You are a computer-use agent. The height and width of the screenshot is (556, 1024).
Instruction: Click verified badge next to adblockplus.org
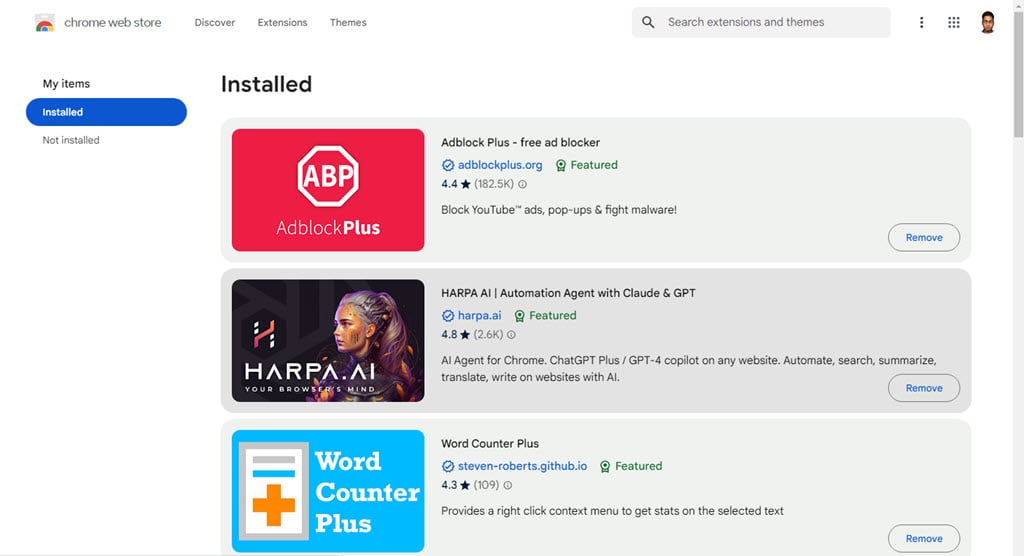point(448,165)
